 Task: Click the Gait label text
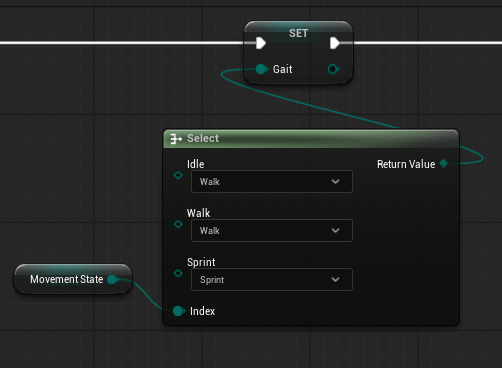pyautogui.click(x=282, y=69)
